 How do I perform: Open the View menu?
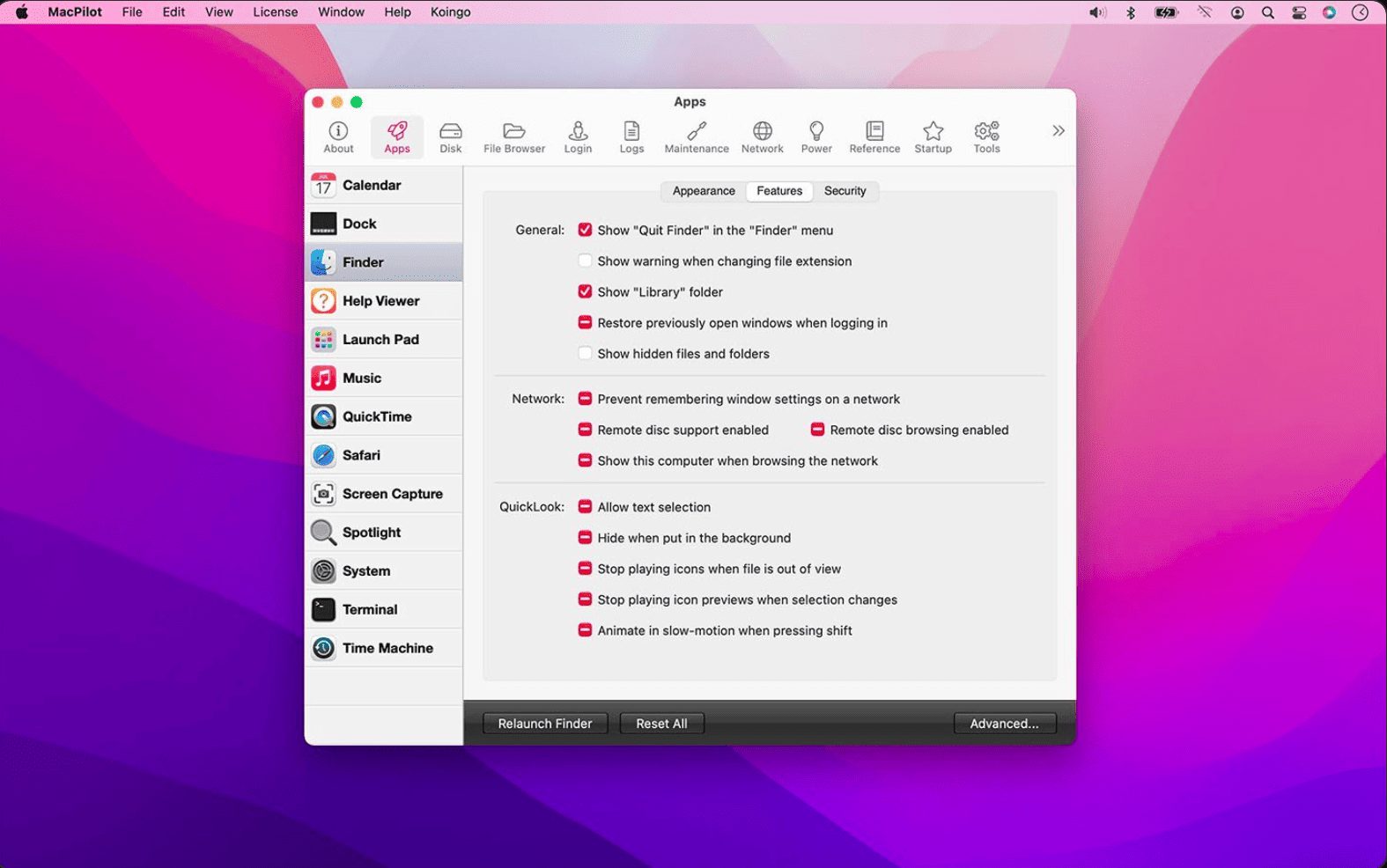(218, 12)
